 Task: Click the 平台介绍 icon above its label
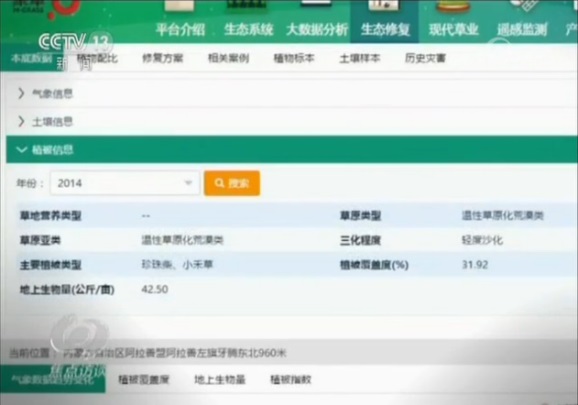[x=179, y=5]
